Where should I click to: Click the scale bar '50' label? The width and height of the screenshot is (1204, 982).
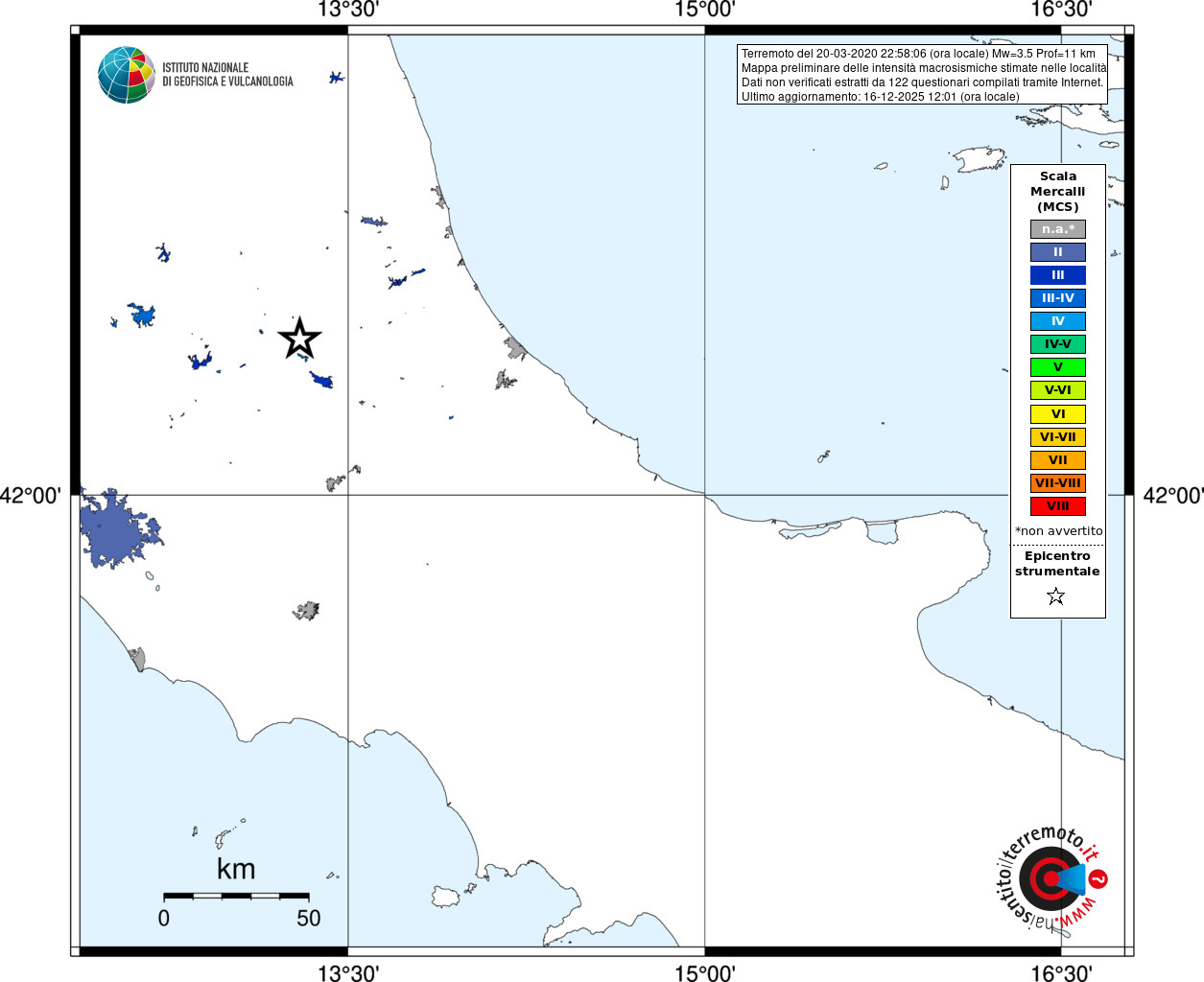[309, 918]
